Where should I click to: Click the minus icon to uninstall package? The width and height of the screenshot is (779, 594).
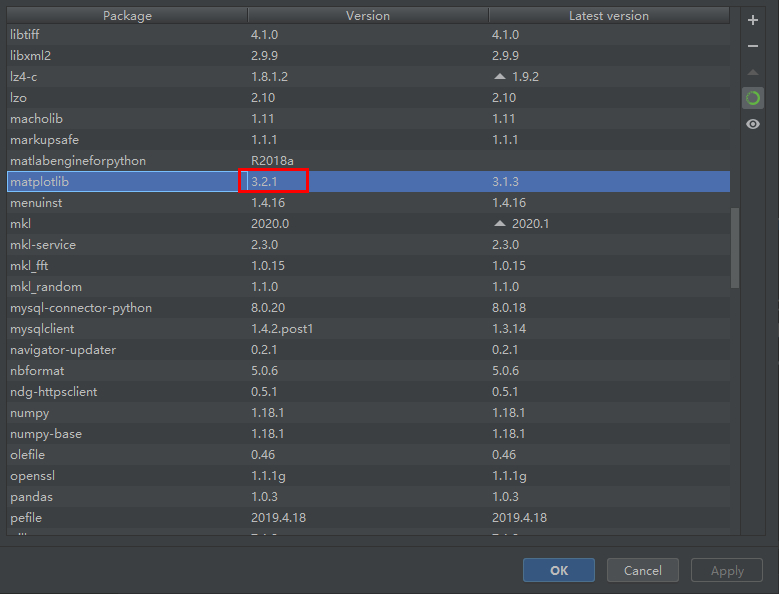click(753, 46)
